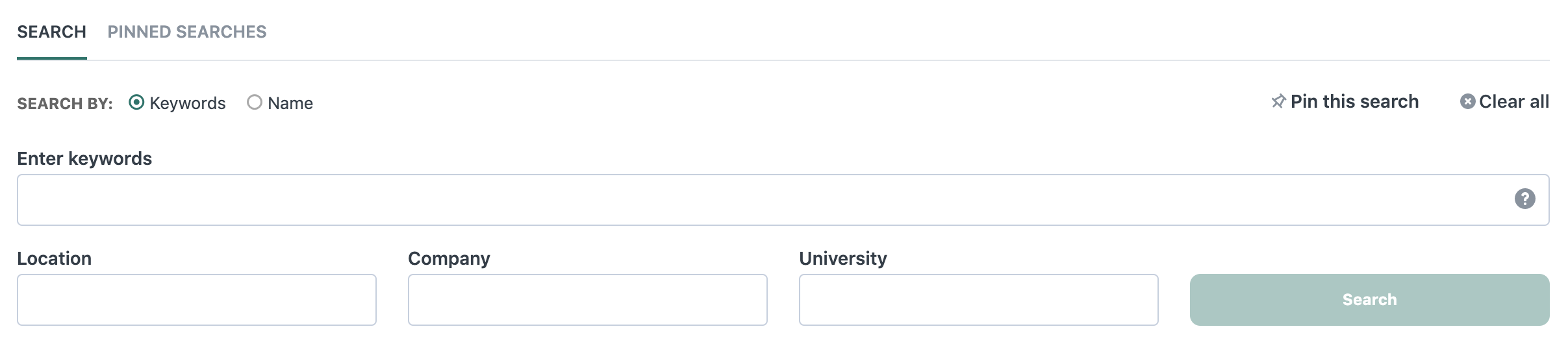The width and height of the screenshot is (1568, 344).
Task: Click the green Search button
Action: 1370,300
